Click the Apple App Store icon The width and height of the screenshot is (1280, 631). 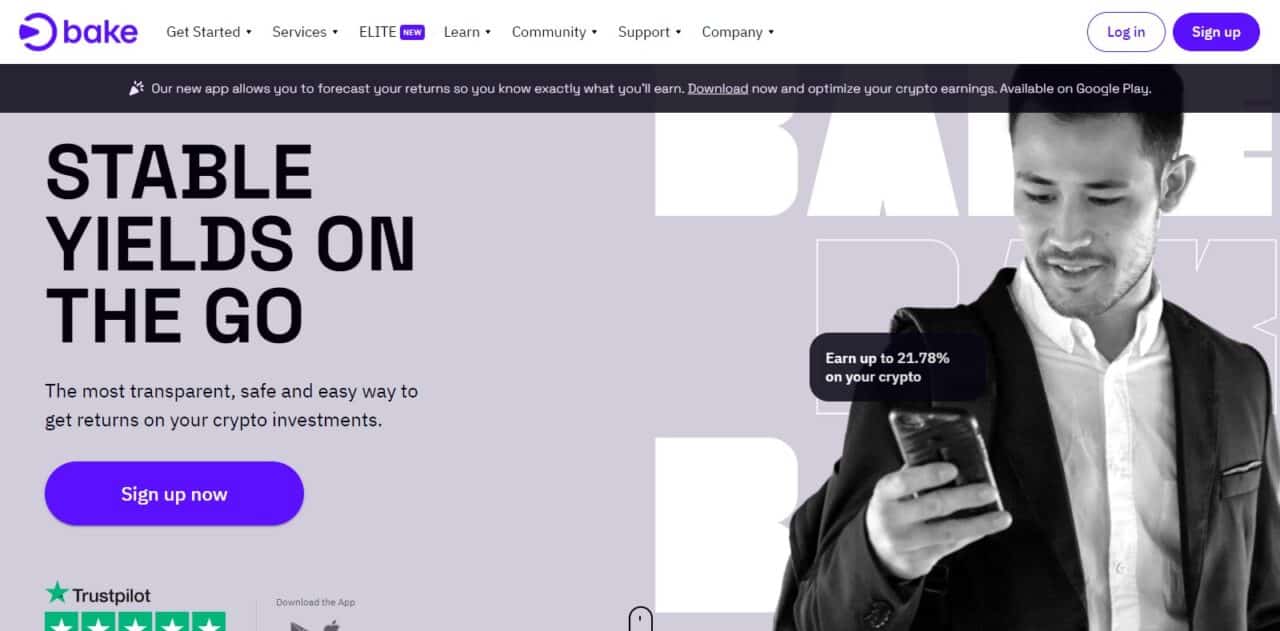coord(331,626)
